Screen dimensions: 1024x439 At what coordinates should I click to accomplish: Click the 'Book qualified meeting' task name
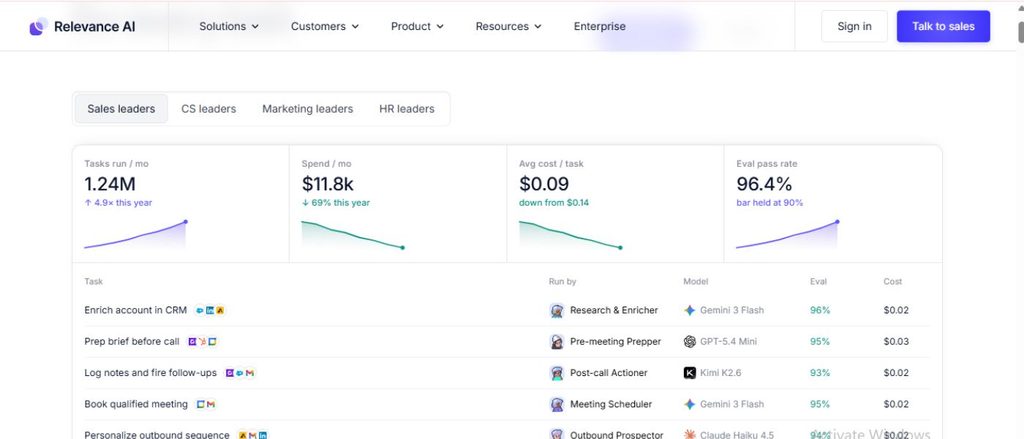(136, 404)
